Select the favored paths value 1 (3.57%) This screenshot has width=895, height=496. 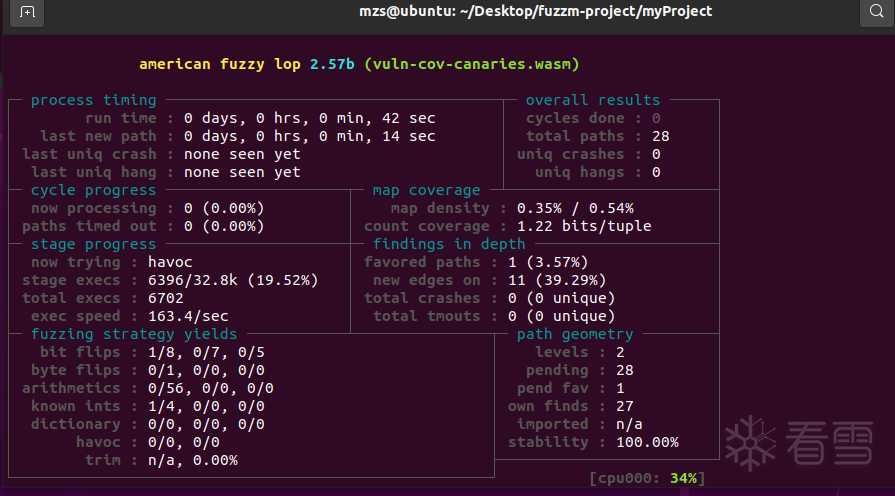point(548,262)
